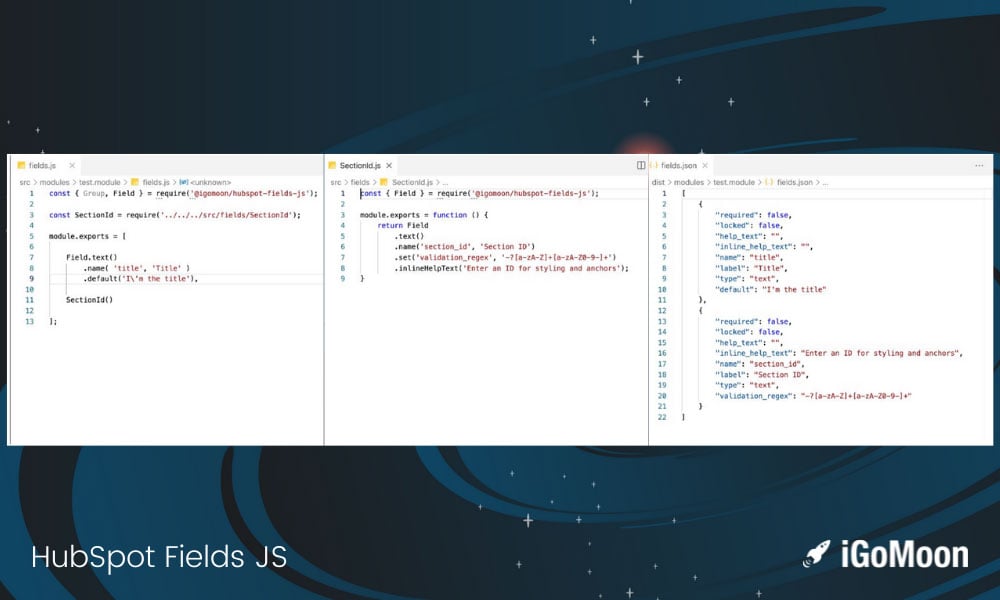The width and height of the screenshot is (1000, 600).
Task: Click '"validation_regex"' line in fields.json
Action: (x=813, y=396)
